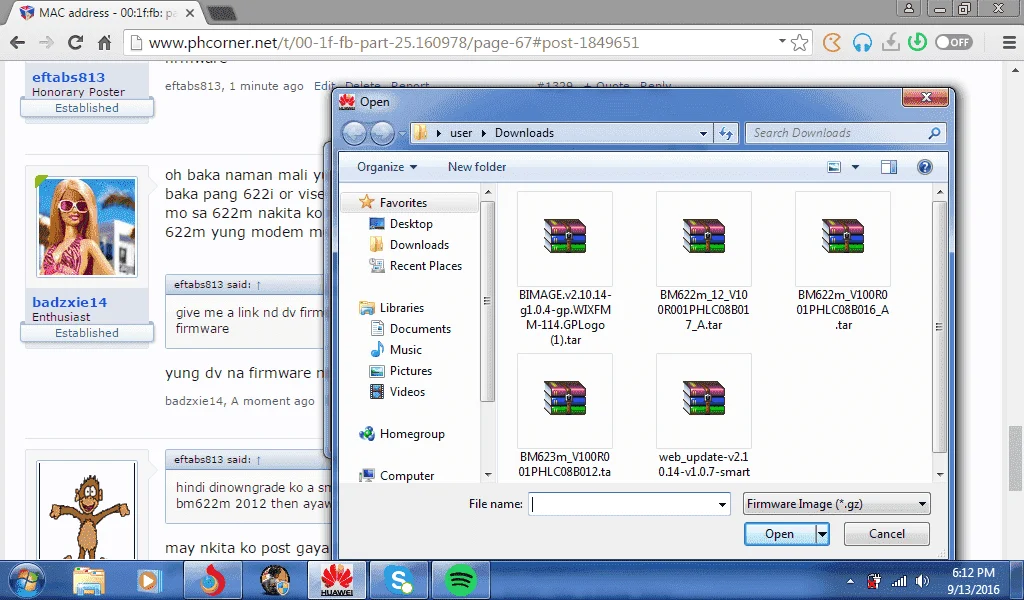Click the 'user' breadcrumb in path bar
The height and width of the screenshot is (600, 1024).
(x=461, y=133)
